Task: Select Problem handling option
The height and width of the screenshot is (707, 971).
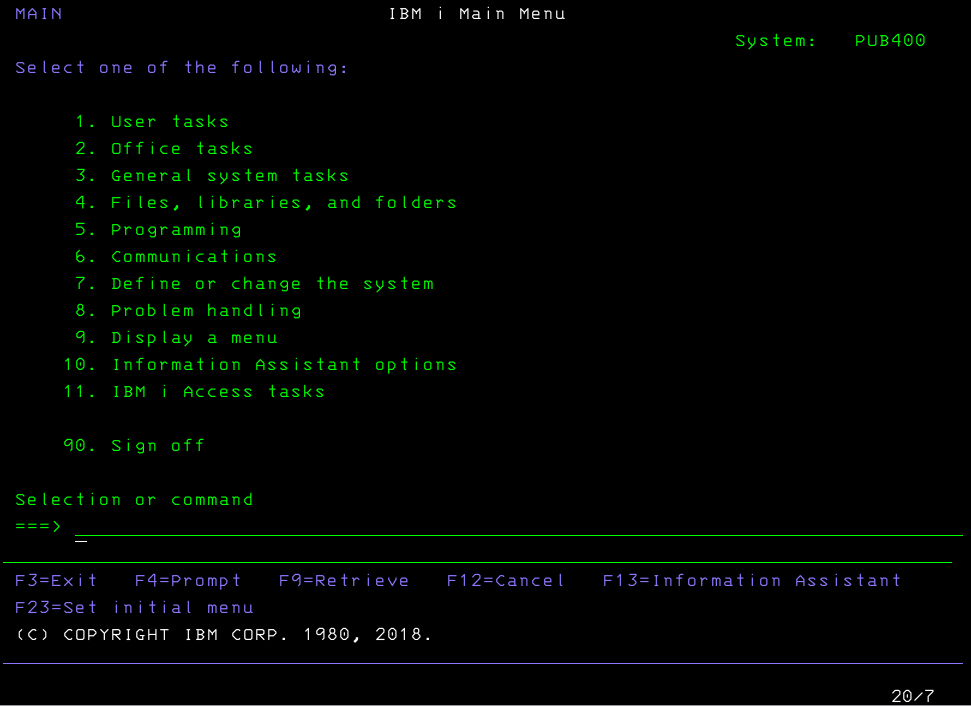Action: (x=188, y=311)
